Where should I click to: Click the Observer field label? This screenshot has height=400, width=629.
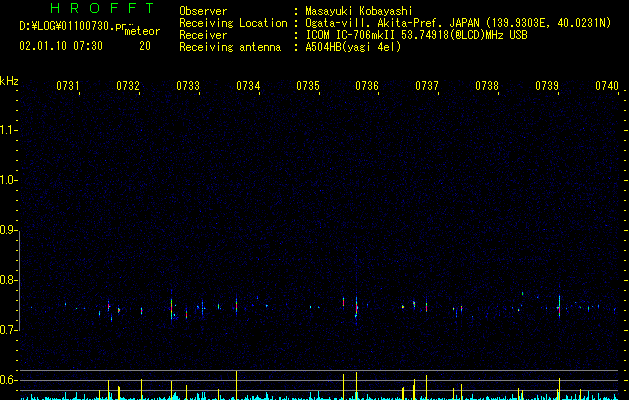pos(203,11)
